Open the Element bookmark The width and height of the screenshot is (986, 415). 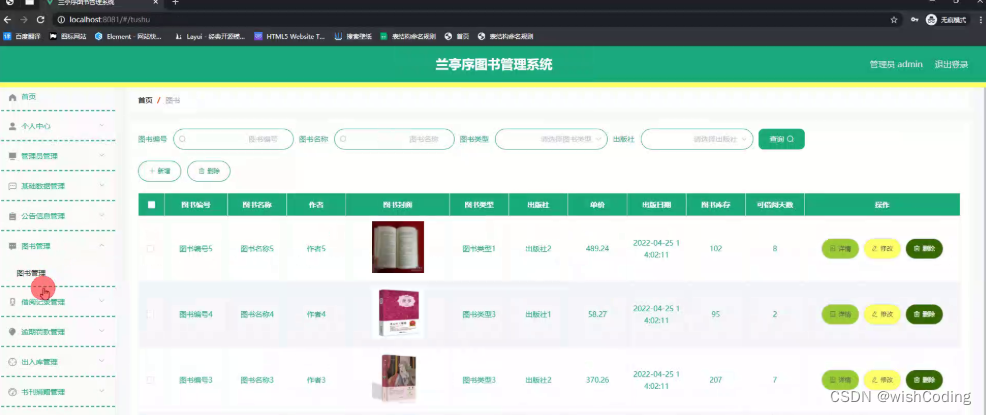tap(128, 36)
